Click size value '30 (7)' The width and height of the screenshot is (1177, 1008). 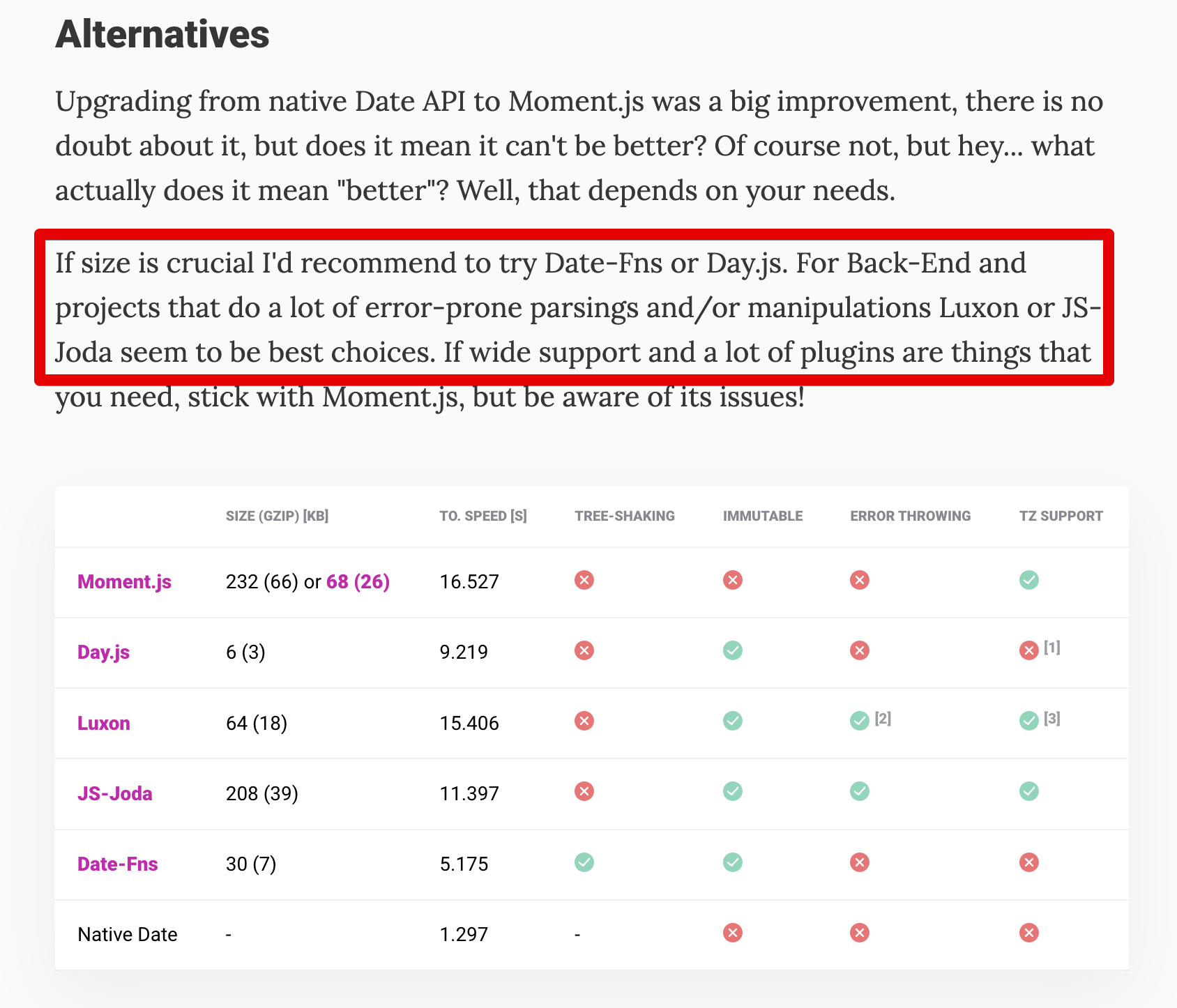[251, 864]
